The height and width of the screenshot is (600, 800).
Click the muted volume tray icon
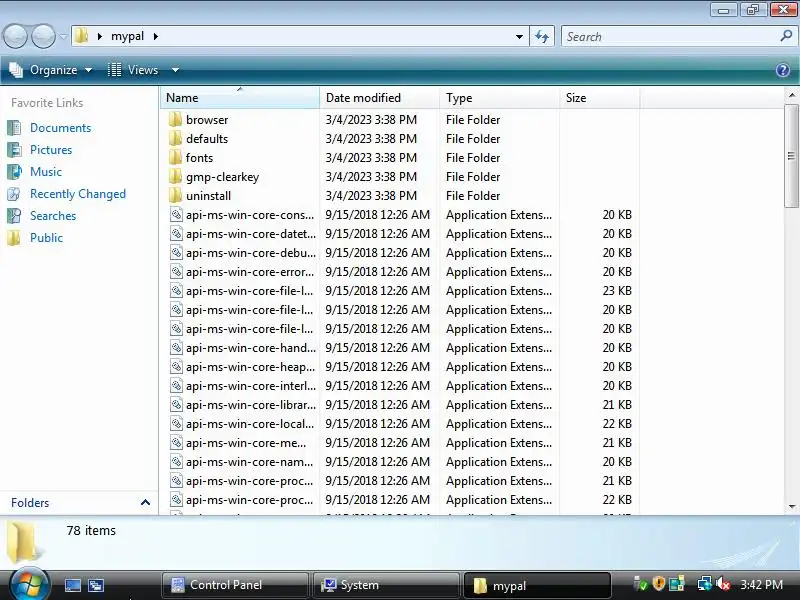[722, 584]
